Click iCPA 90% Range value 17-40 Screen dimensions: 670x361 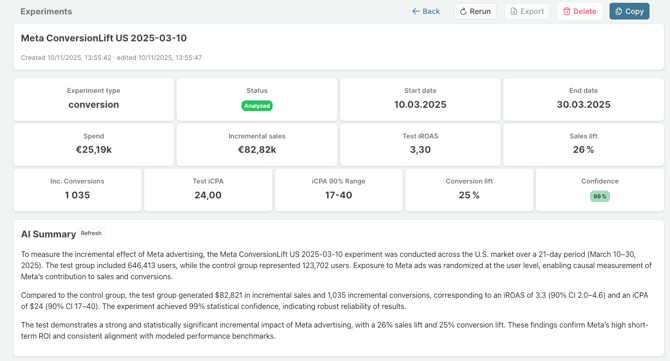coord(338,195)
